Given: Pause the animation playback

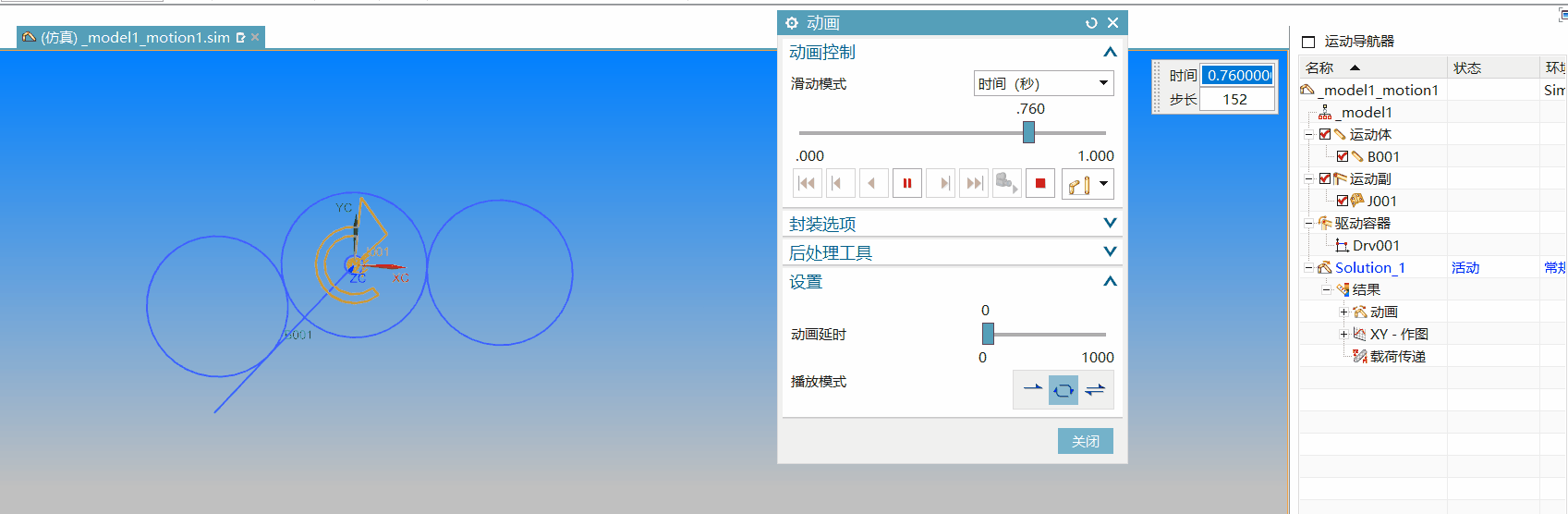Looking at the screenshot, I should coord(907,183).
